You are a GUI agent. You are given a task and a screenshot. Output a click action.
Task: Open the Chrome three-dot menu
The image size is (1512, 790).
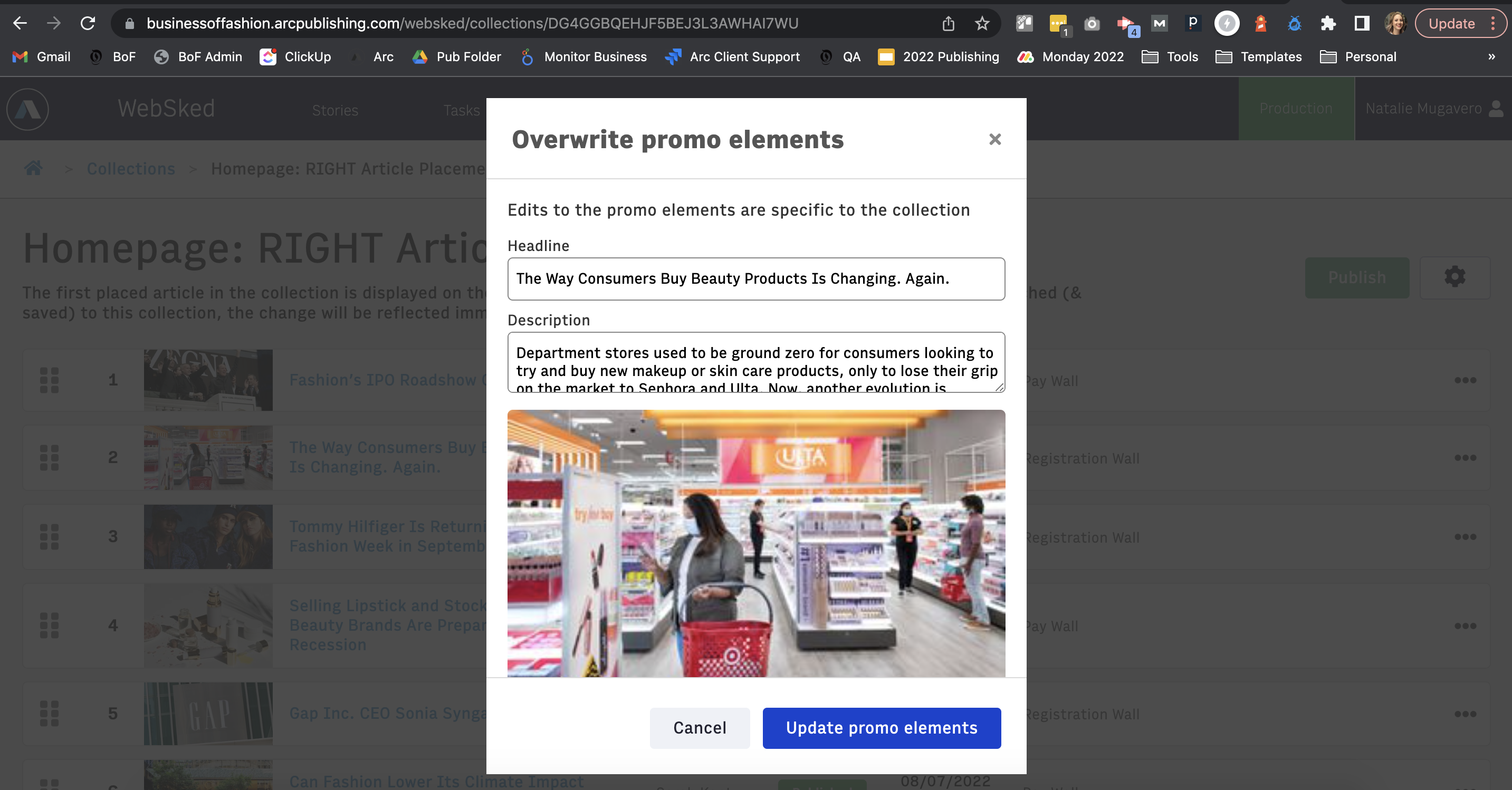(x=1493, y=24)
